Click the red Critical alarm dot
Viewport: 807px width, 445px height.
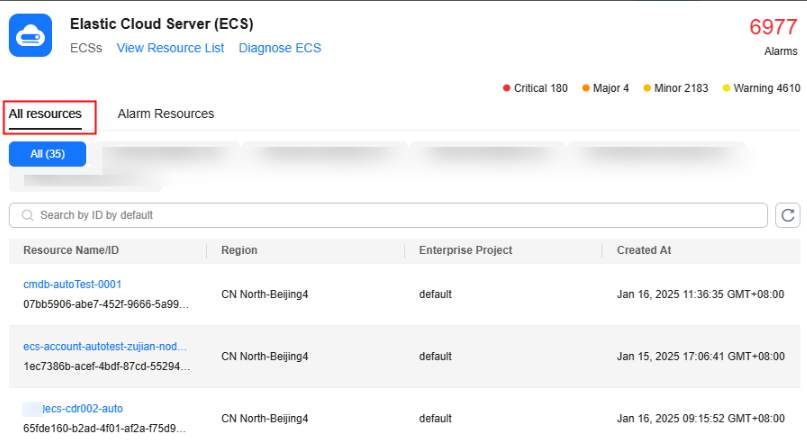click(507, 88)
